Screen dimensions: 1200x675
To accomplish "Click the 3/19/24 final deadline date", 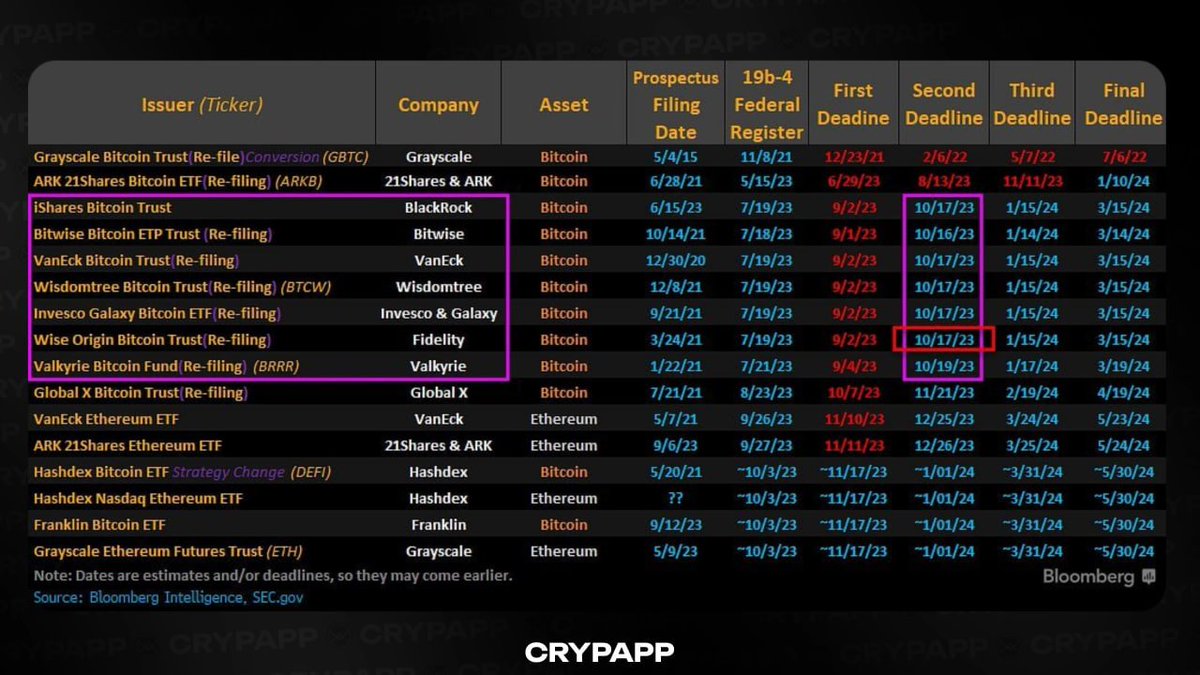I will coord(1123,366).
